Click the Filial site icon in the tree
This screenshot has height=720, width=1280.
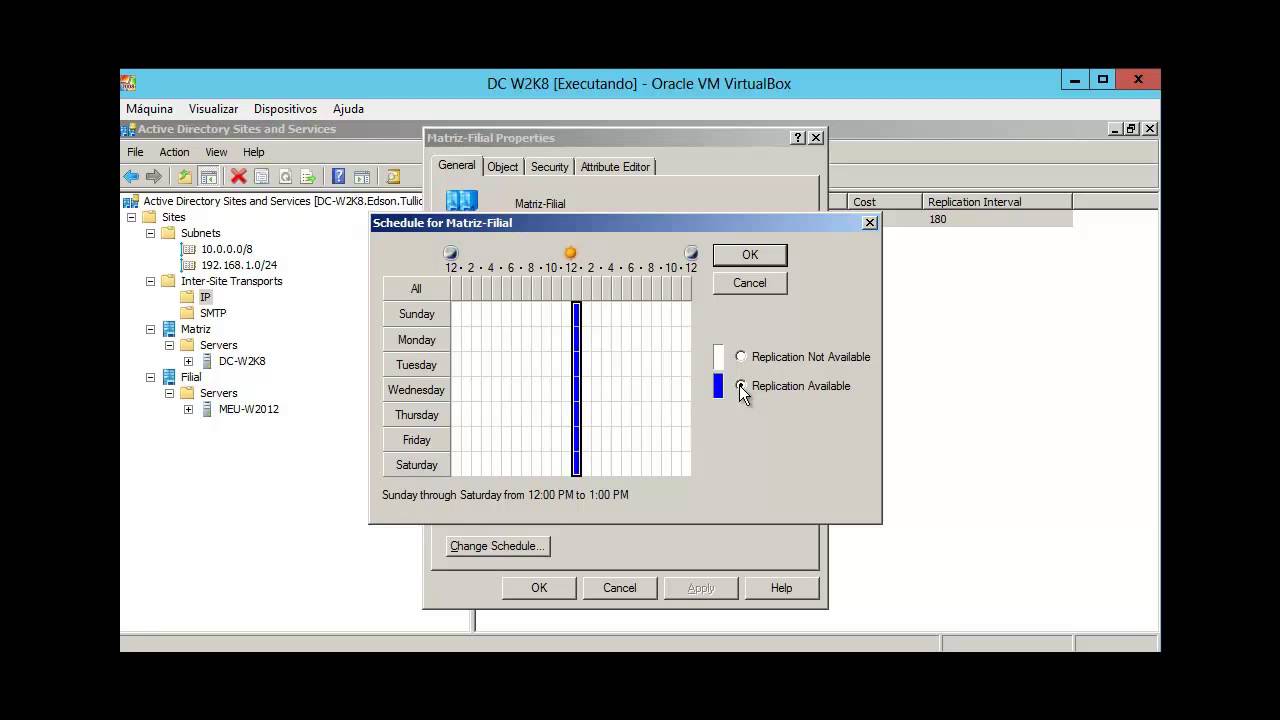[x=169, y=377]
